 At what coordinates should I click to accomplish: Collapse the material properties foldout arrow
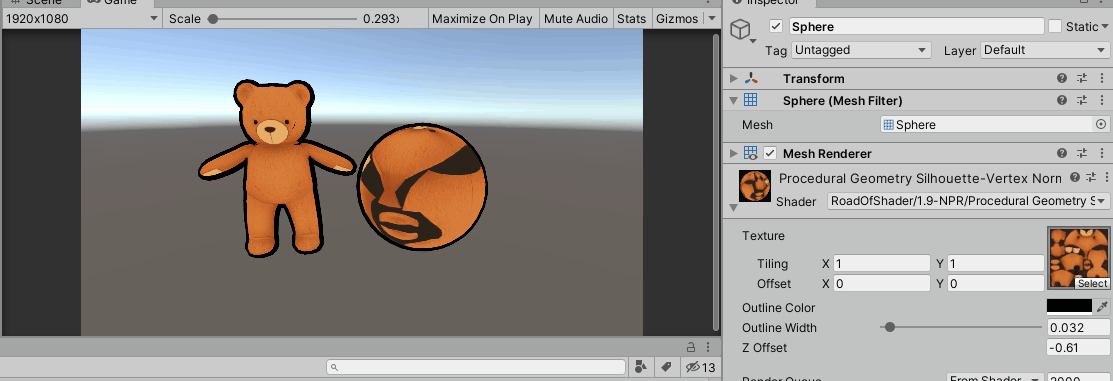point(734,208)
